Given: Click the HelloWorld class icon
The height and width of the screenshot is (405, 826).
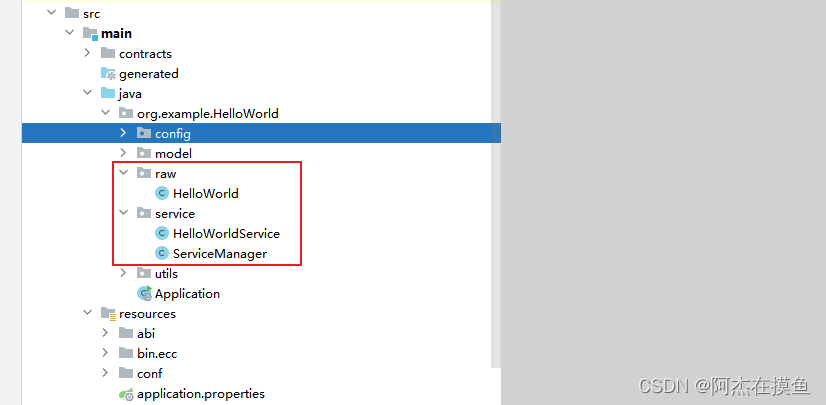Looking at the screenshot, I should click(x=162, y=193).
